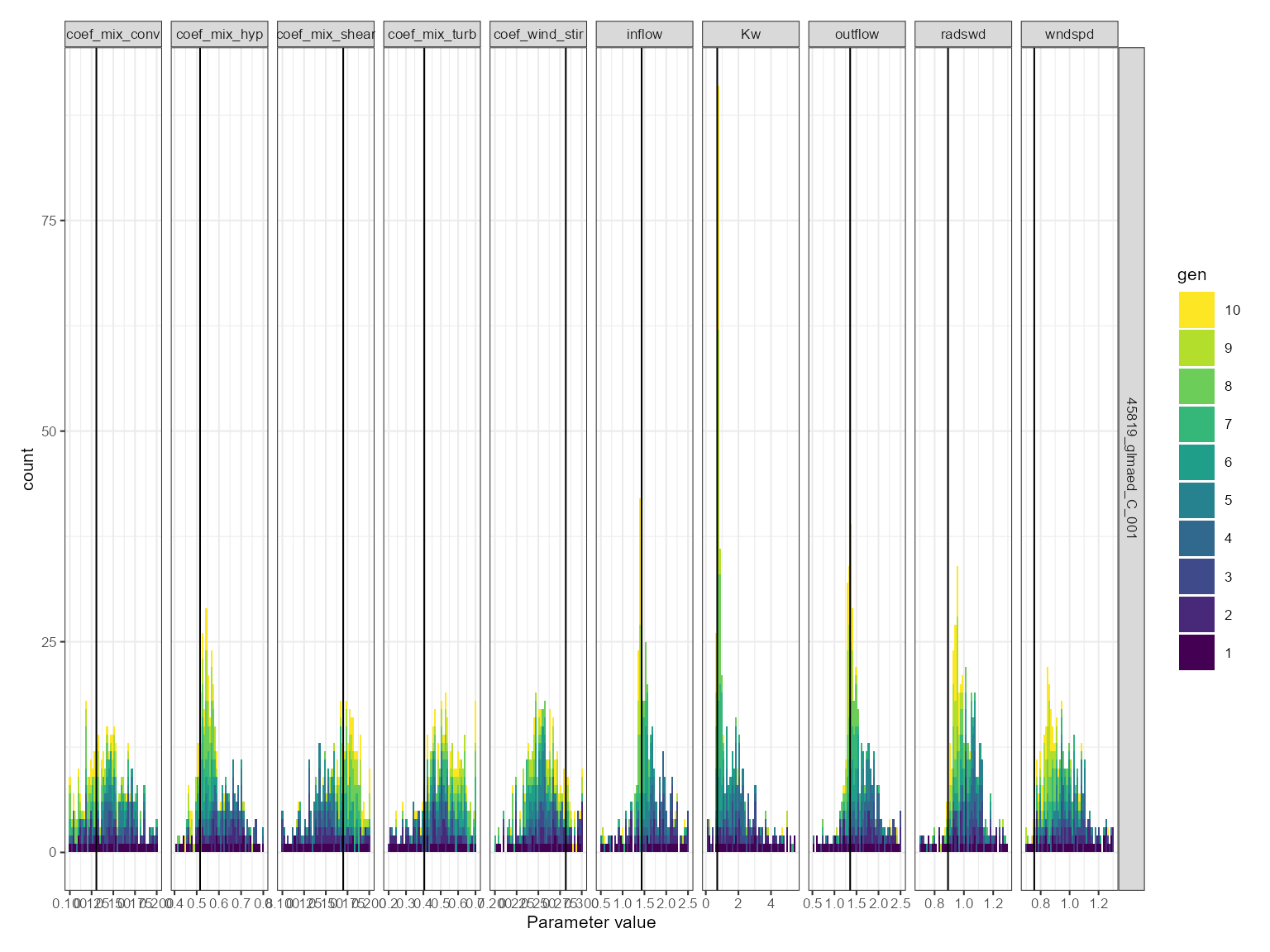Viewport: 1270px width, 952px height.
Task: Select the coef_mix_hyp panel header
Action: (220, 34)
